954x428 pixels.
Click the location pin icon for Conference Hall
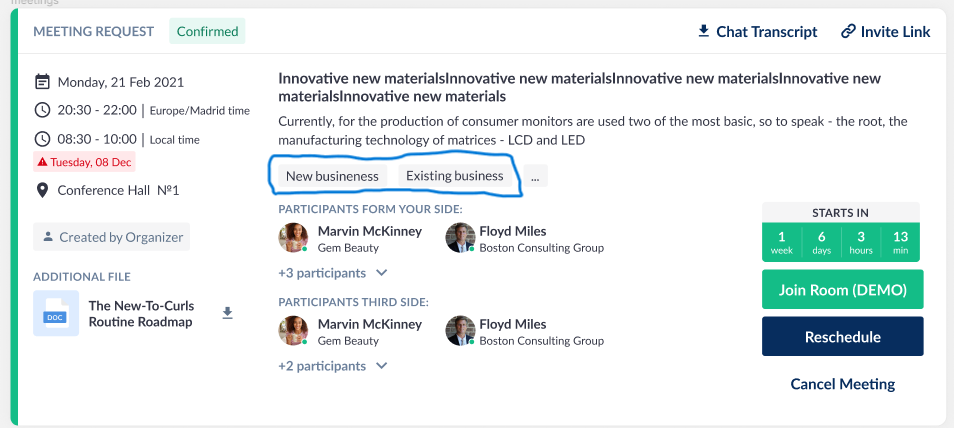(x=42, y=191)
